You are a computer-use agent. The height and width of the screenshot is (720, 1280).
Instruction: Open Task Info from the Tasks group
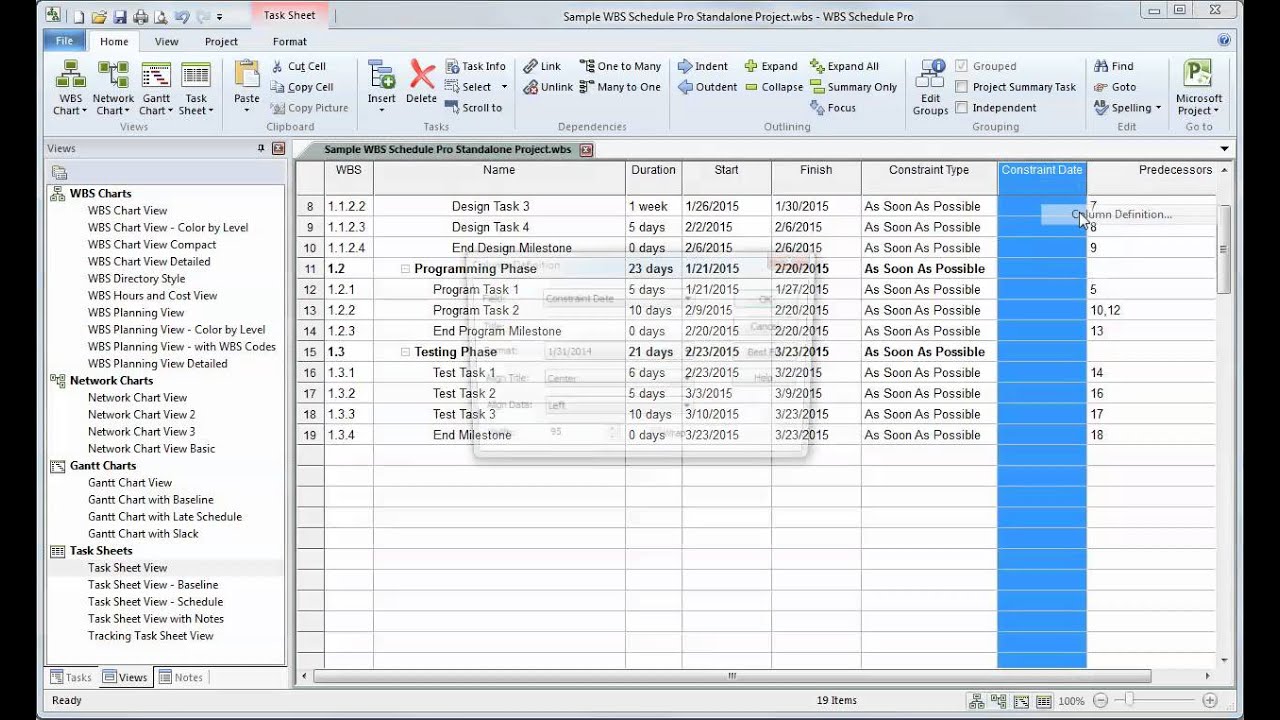pyautogui.click(x=475, y=66)
